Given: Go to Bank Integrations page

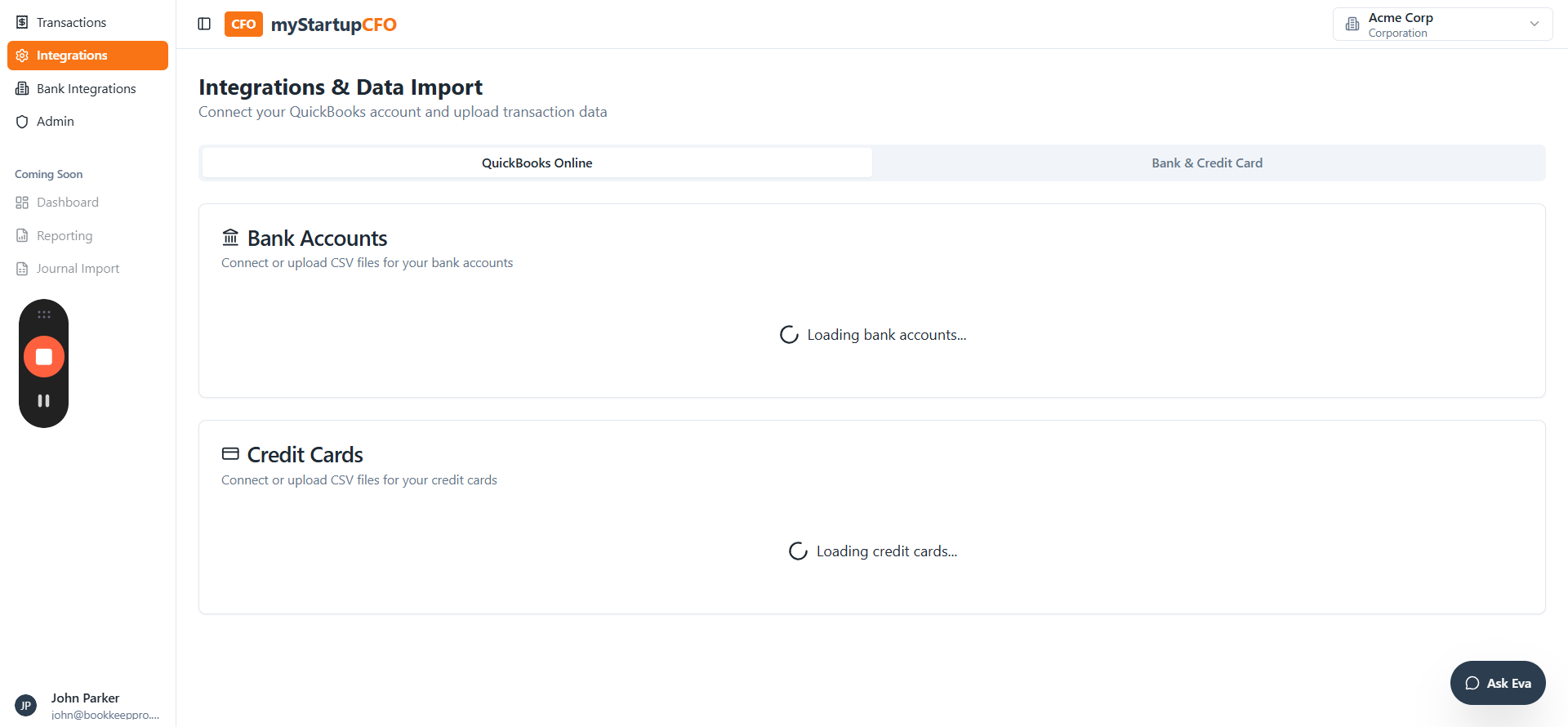Looking at the screenshot, I should pos(86,88).
